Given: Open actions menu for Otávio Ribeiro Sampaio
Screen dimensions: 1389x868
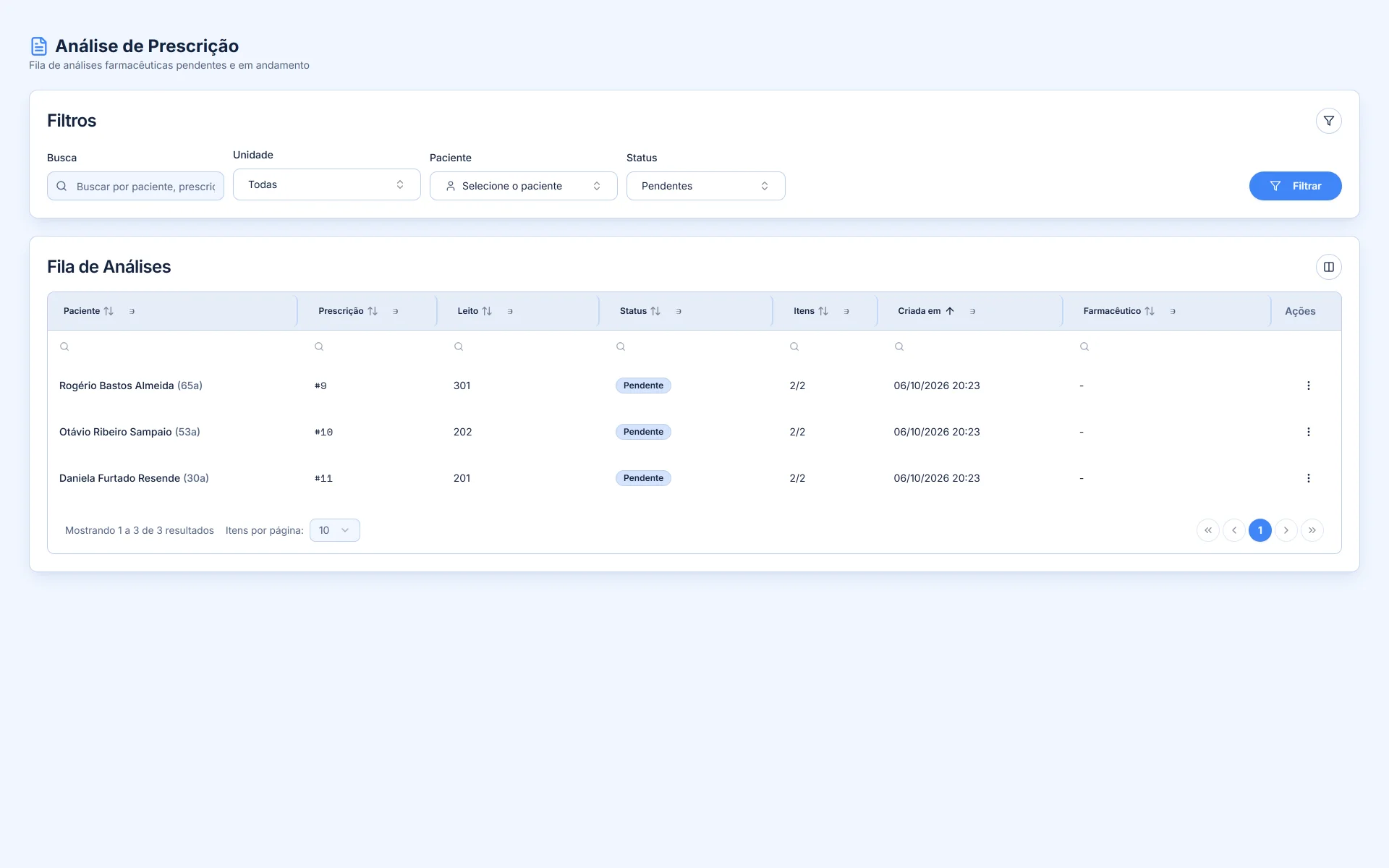Looking at the screenshot, I should [x=1308, y=432].
